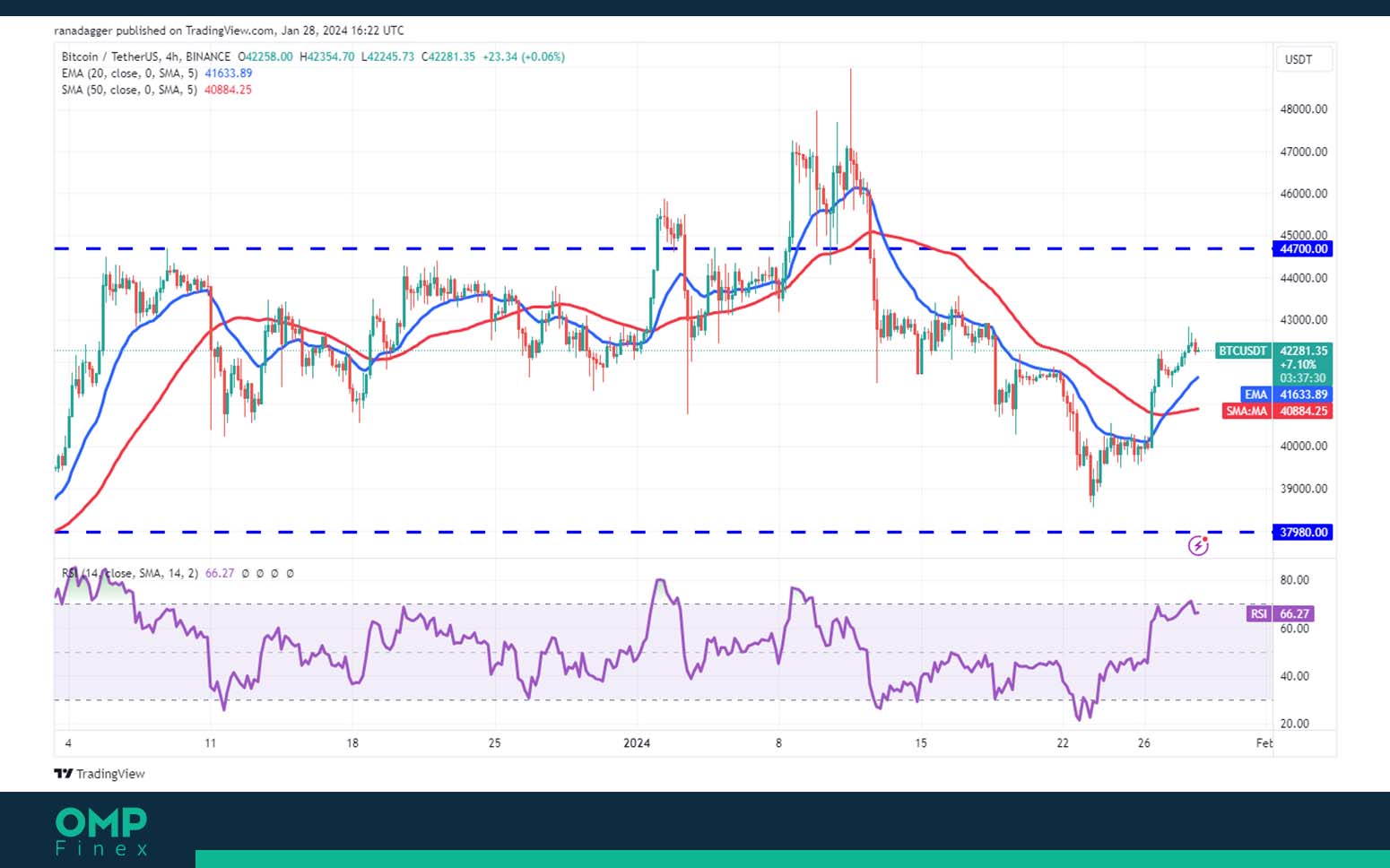Click the 20.00 RSI axis label

tap(1294, 724)
